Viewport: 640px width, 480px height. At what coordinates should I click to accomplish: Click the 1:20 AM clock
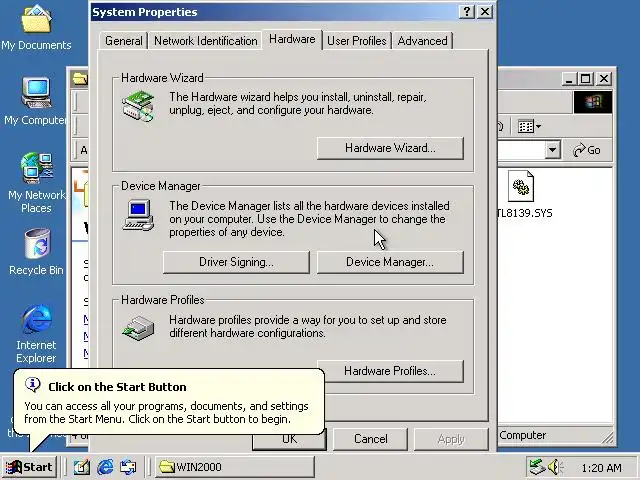(601, 468)
